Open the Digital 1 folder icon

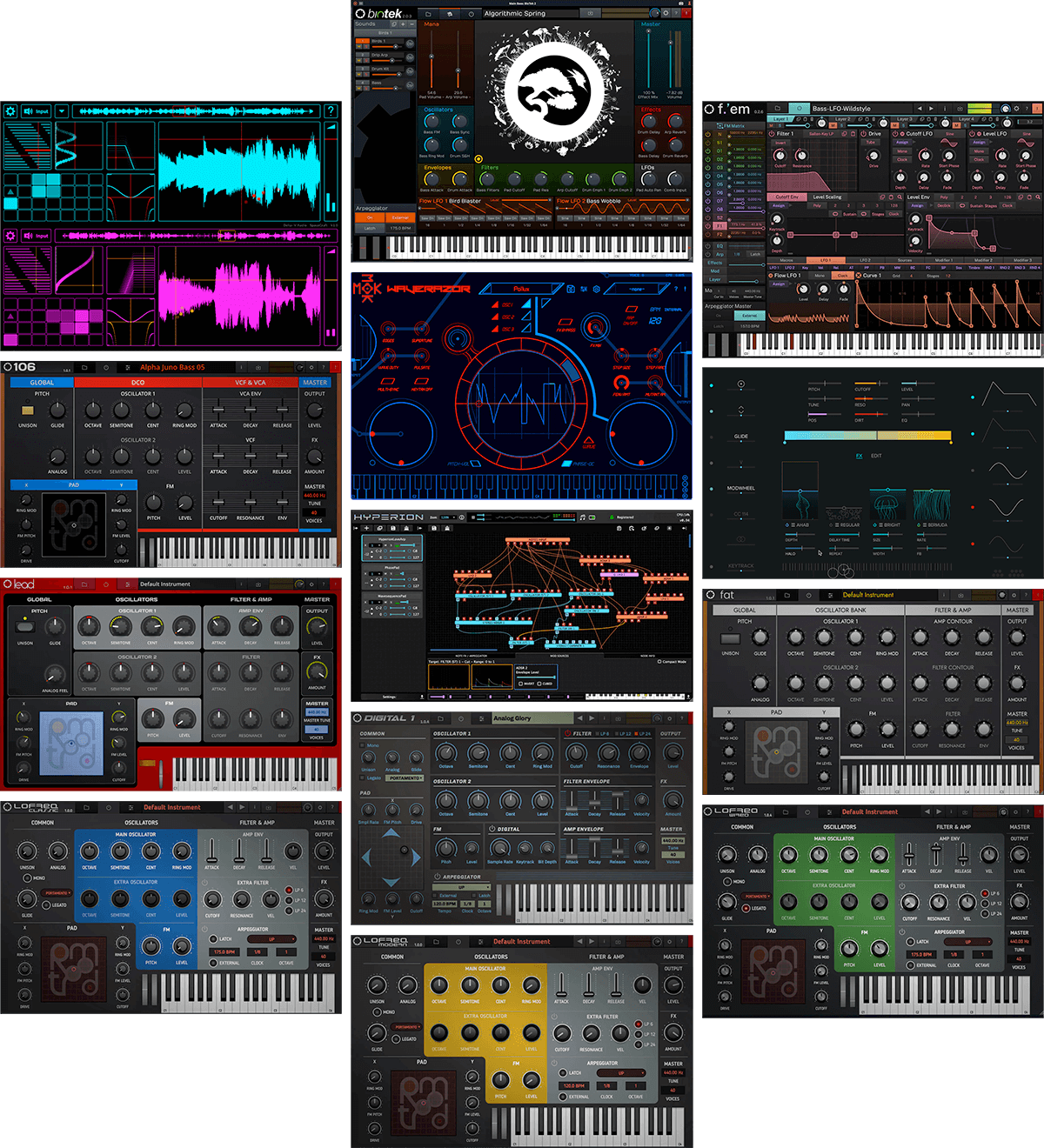pyautogui.click(x=440, y=719)
